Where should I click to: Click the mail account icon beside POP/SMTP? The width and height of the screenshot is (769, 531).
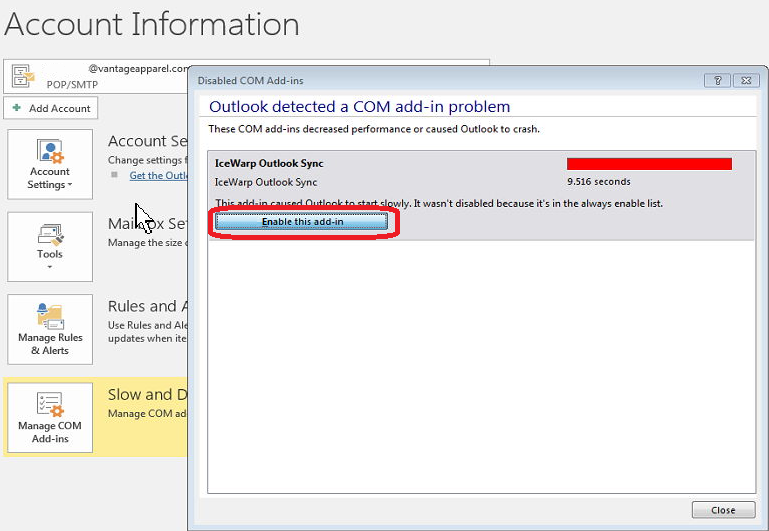coord(23,76)
